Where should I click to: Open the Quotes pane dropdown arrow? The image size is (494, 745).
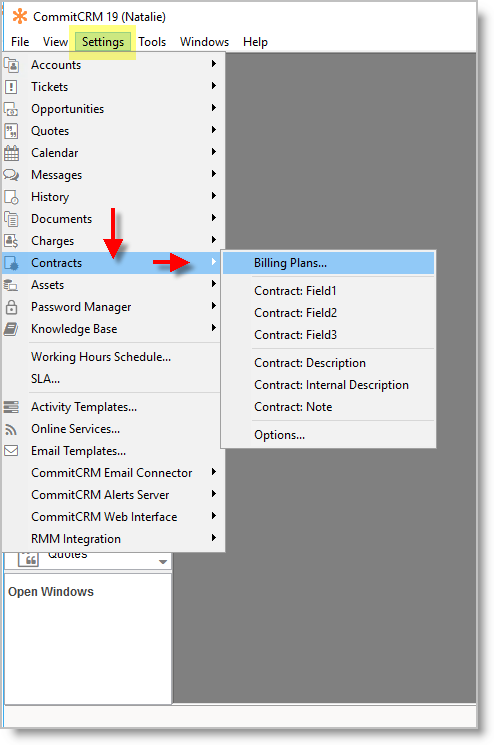pyautogui.click(x=163, y=562)
